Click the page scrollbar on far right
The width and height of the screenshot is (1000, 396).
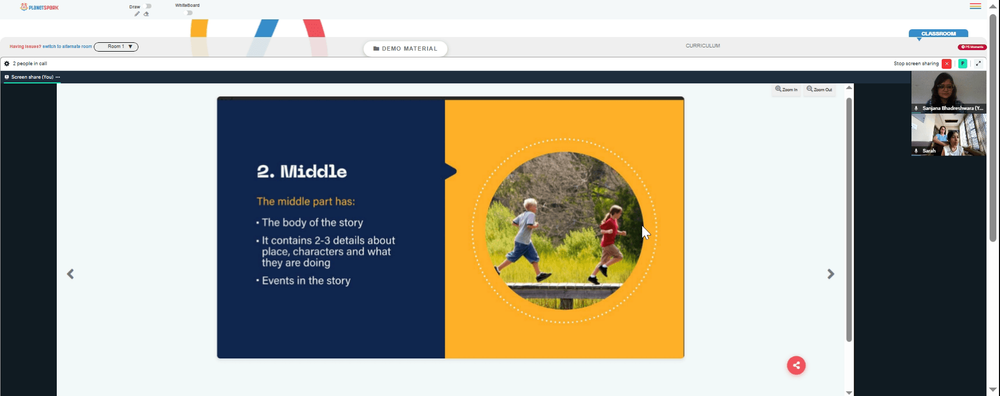[992, 128]
